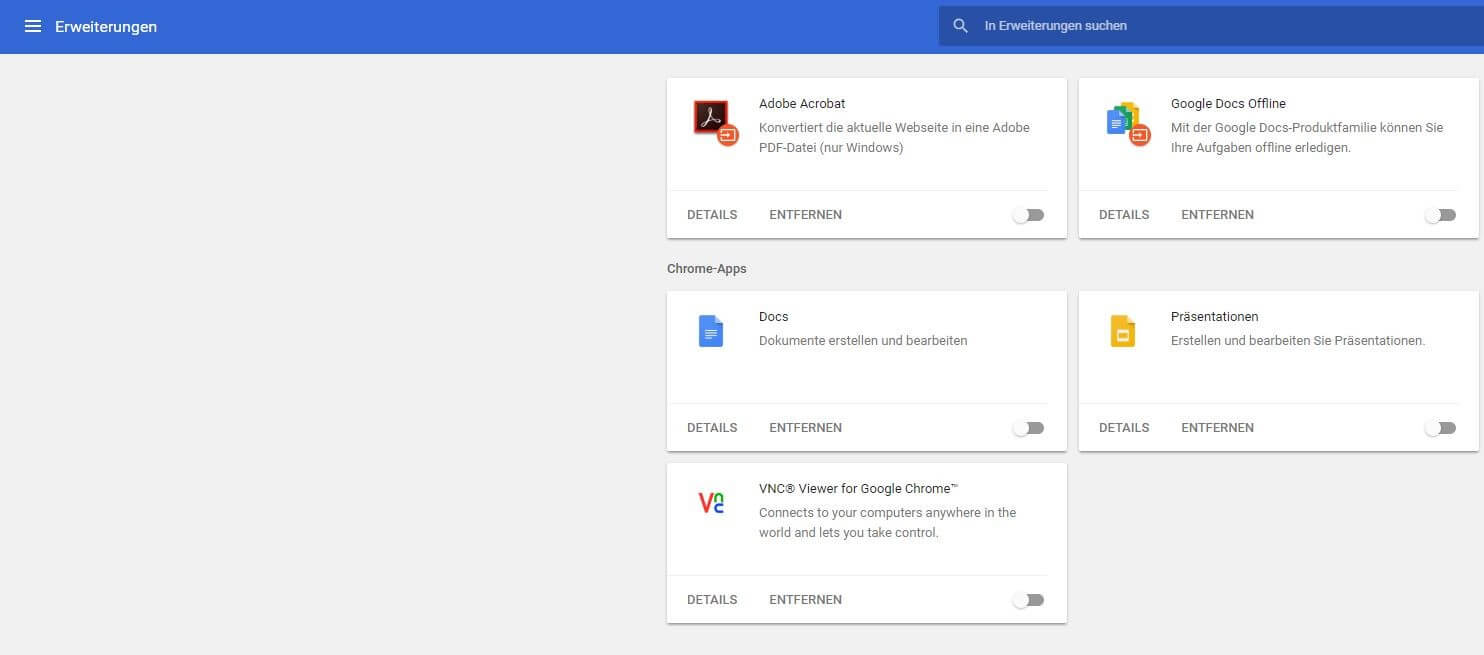This screenshot has width=1484, height=655.
Task: Open Details for Adobe Acrobat
Action: [x=712, y=215]
